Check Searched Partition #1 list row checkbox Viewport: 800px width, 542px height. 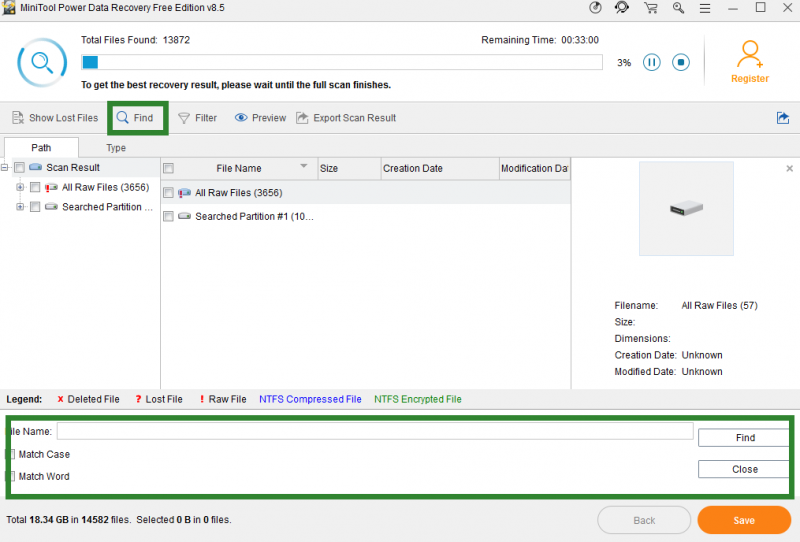click(168, 216)
